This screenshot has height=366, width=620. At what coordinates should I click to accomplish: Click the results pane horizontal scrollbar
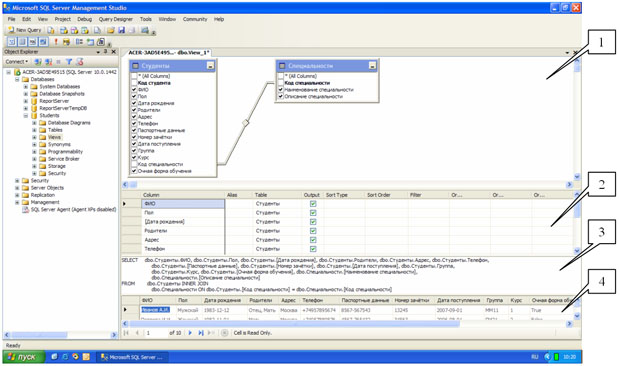click(x=348, y=324)
